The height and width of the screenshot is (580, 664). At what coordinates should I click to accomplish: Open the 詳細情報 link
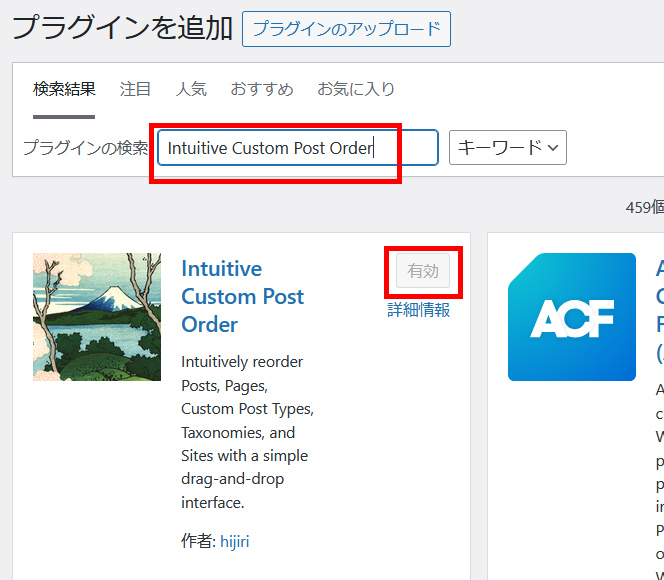[419, 310]
